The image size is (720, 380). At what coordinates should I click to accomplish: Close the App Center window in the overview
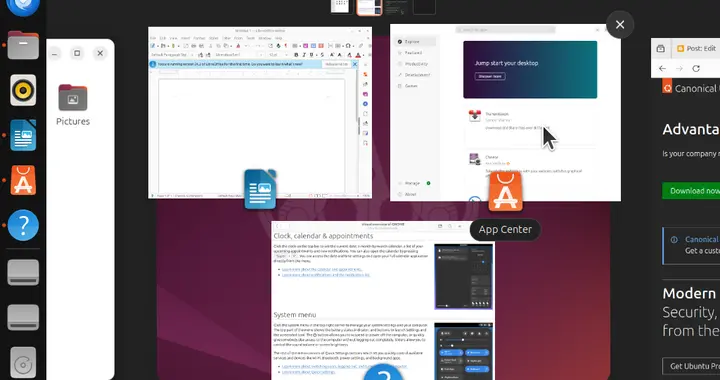[x=620, y=25]
